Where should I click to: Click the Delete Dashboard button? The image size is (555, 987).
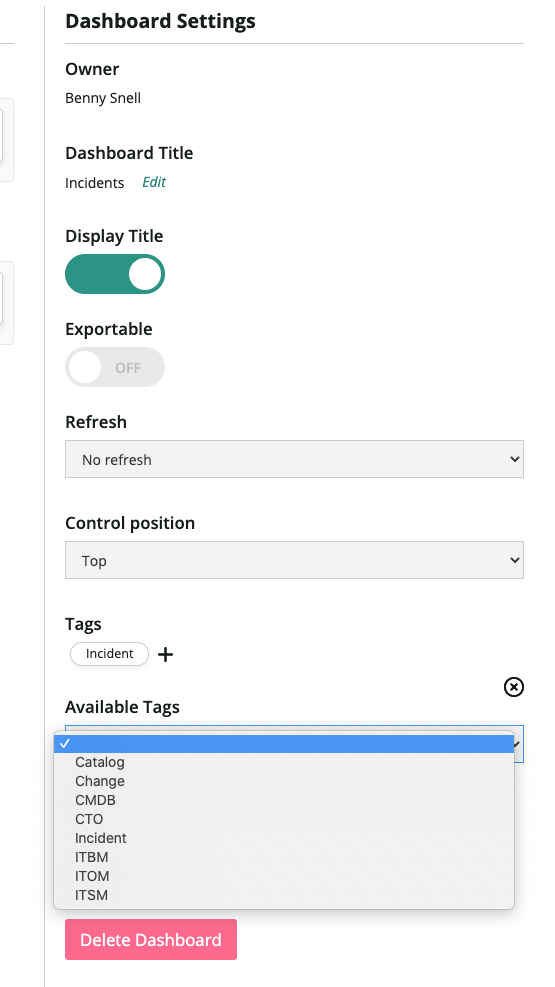[x=151, y=940]
